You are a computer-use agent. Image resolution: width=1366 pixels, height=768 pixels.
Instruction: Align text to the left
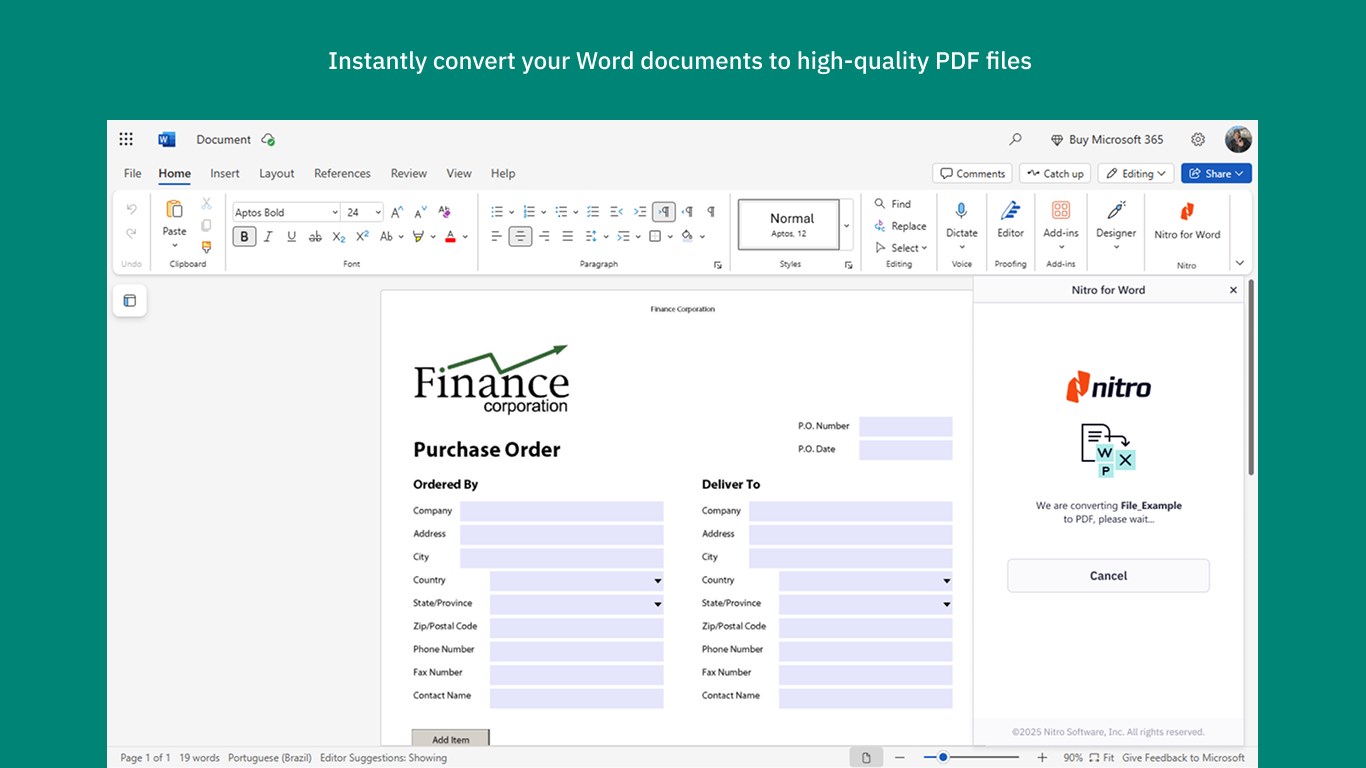[x=496, y=237]
